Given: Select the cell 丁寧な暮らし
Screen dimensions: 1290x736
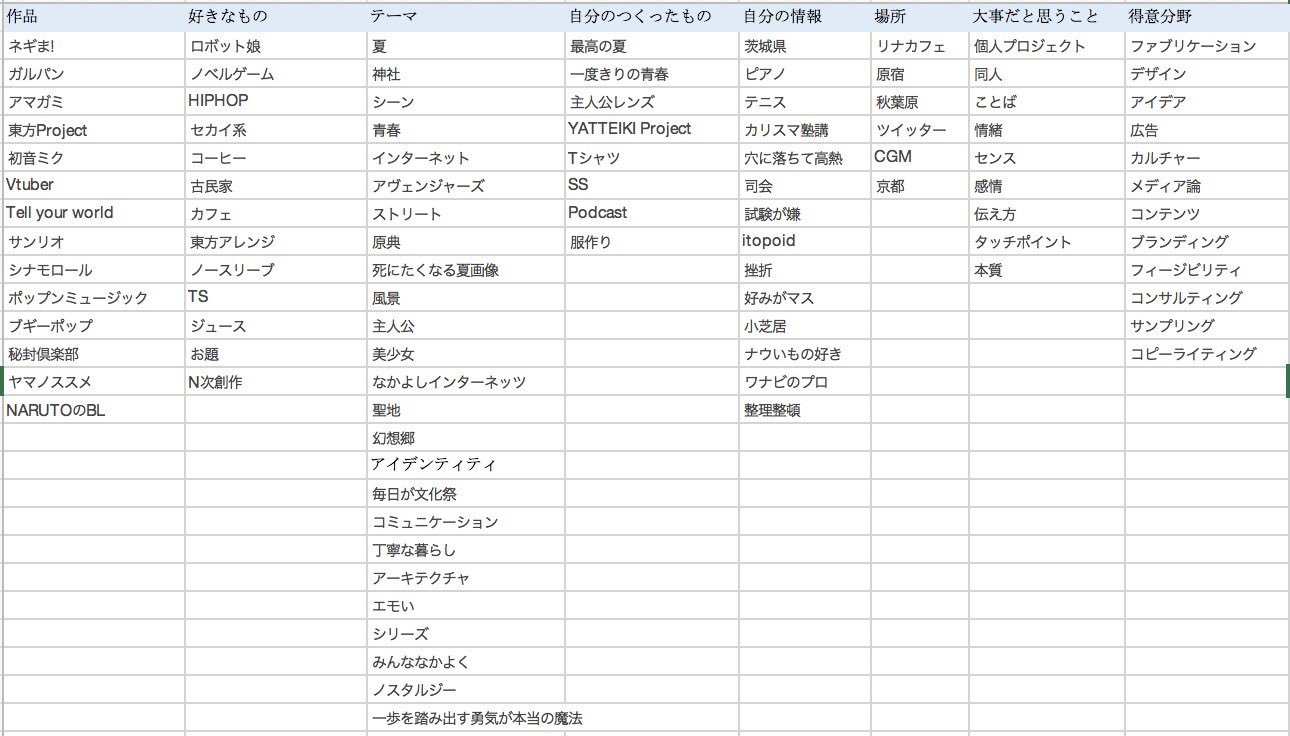Looking at the screenshot, I should (x=465, y=550).
